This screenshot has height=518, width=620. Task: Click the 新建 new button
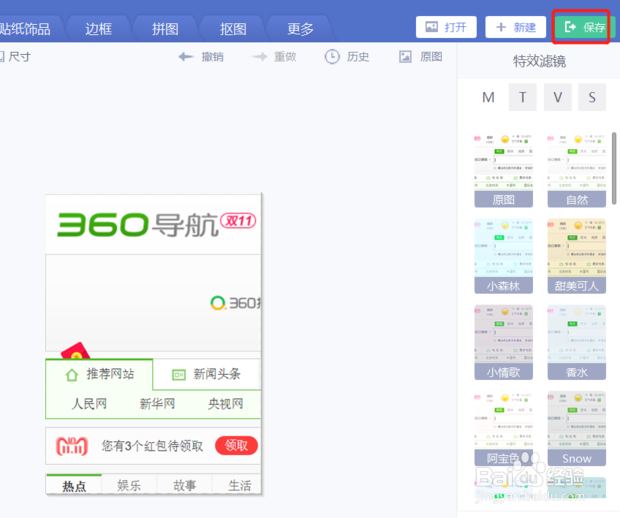tap(516, 27)
